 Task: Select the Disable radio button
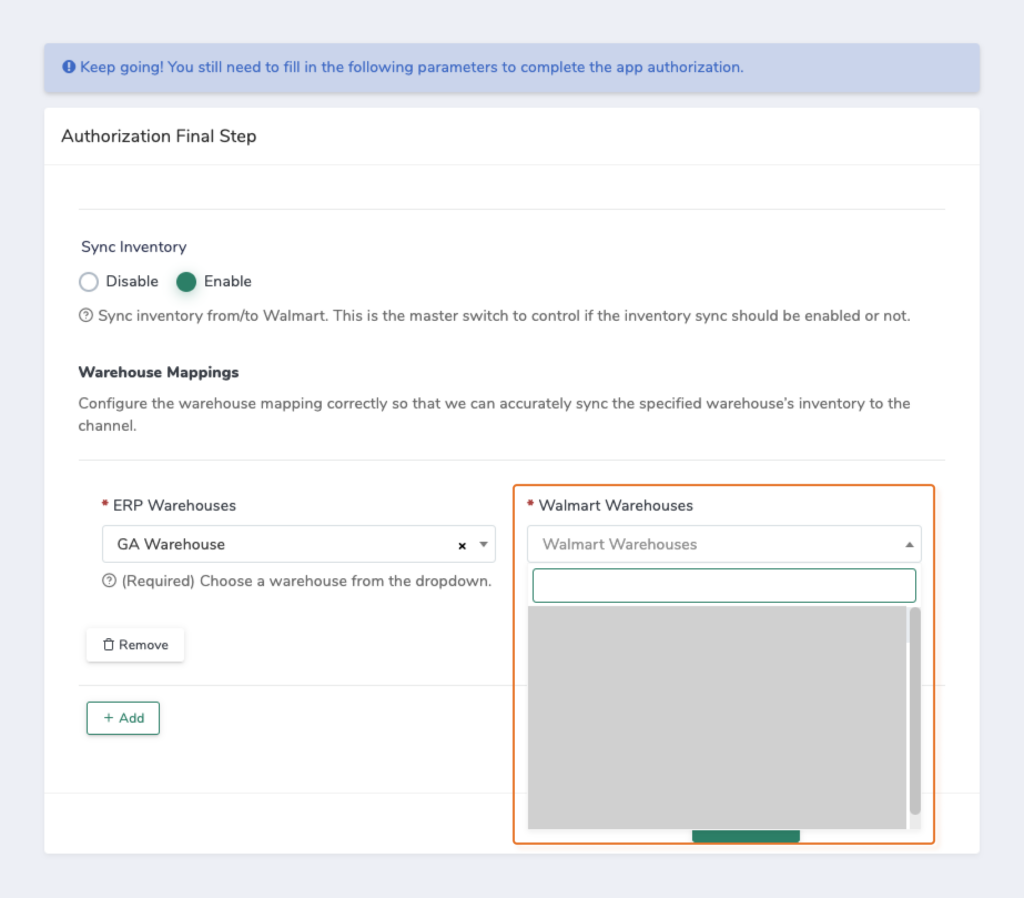tap(89, 281)
